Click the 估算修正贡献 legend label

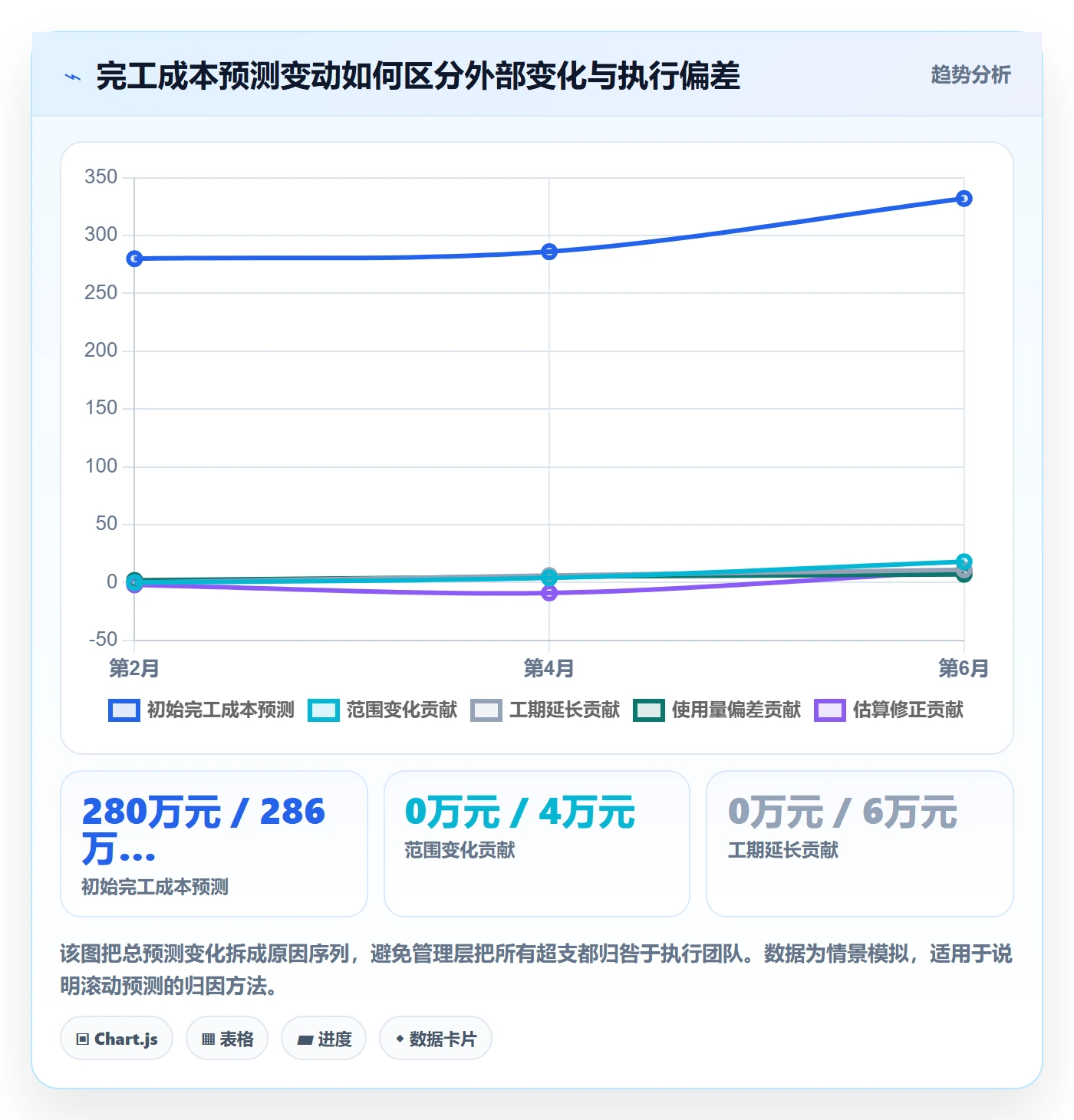pyautogui.click(x=908, y=710)
